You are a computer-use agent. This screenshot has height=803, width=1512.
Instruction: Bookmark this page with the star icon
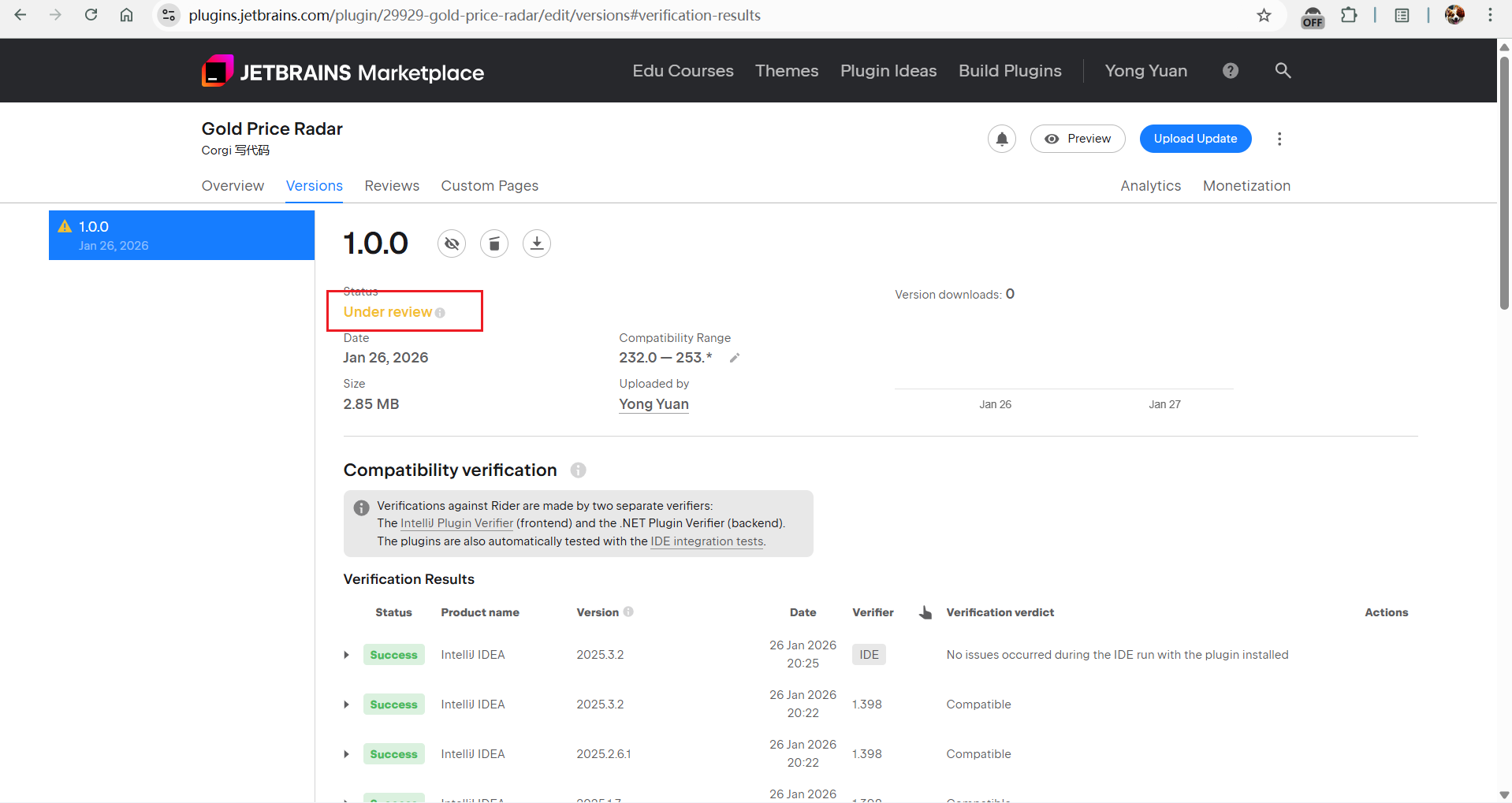point(1264,16)
